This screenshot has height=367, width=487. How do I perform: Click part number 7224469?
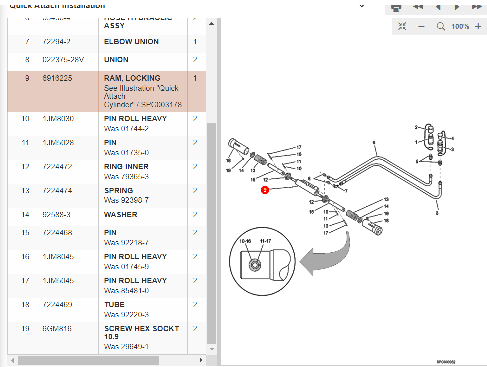(x=57, y=305)
